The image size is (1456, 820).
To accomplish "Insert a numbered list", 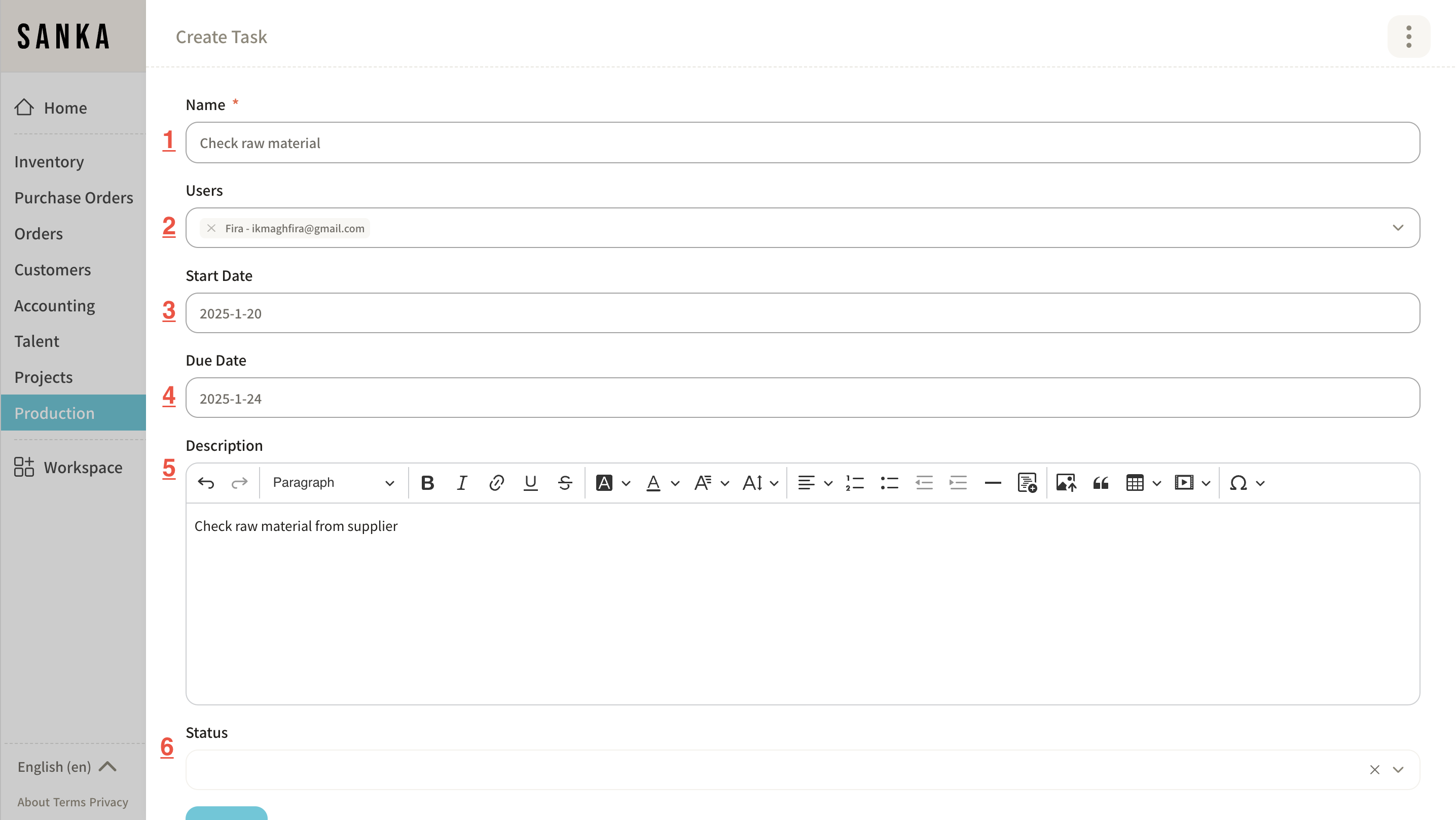I will pyautogui.click(x=855, y=483).
